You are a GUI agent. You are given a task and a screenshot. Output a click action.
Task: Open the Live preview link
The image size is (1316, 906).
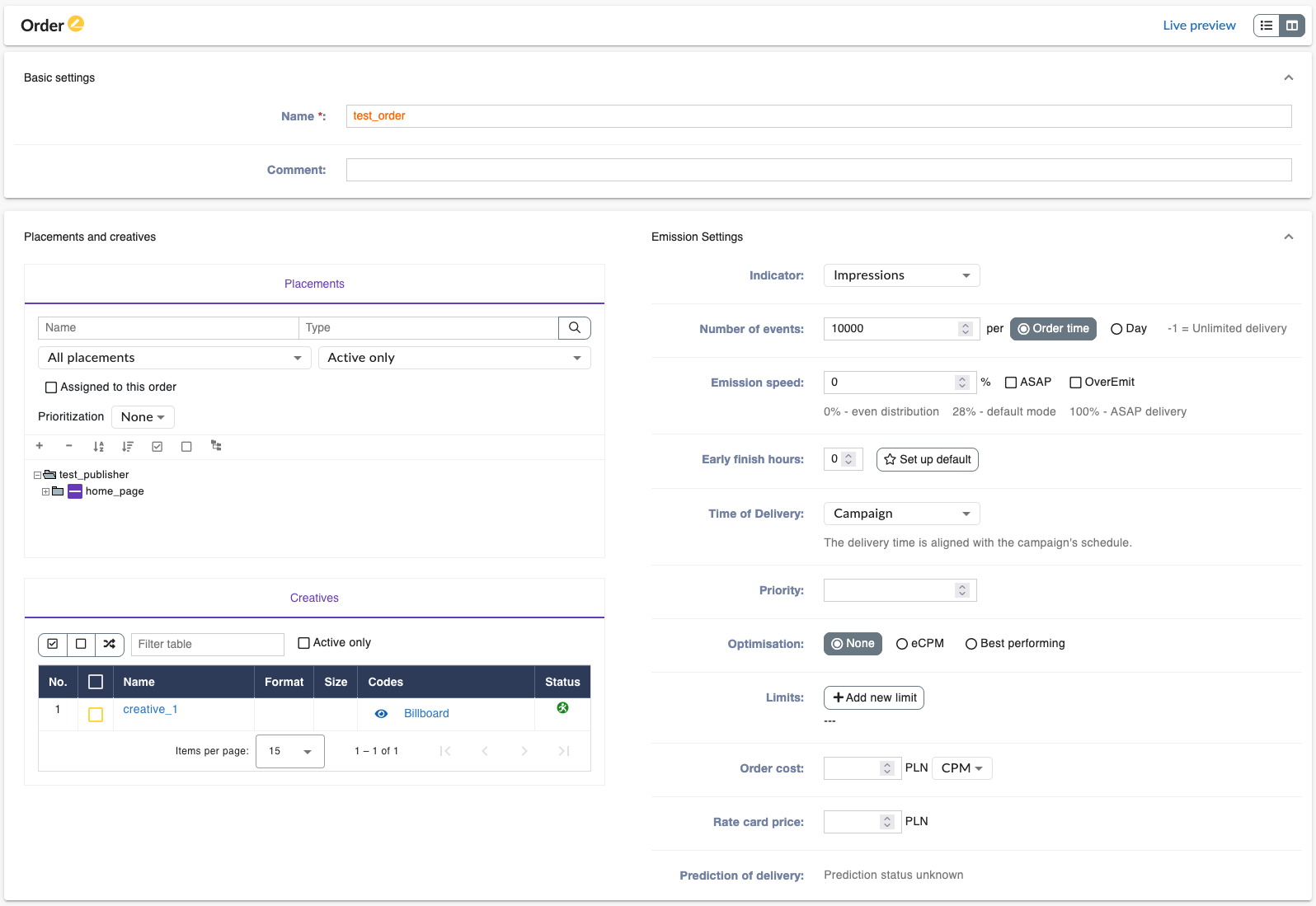pos(1199,26)
